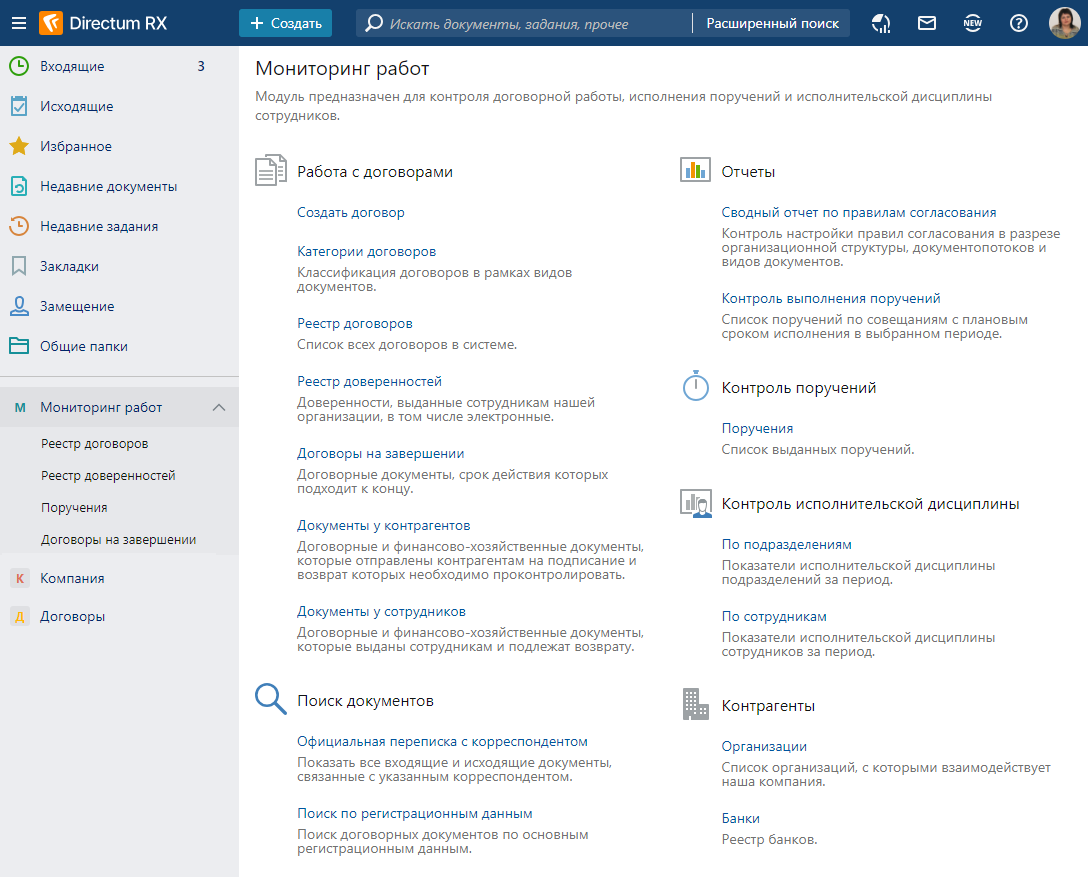Image resolution: width=1088 pixels, height=877 pixels.
Task: Open Компания module in sidebar
Action: pos(72,578)
